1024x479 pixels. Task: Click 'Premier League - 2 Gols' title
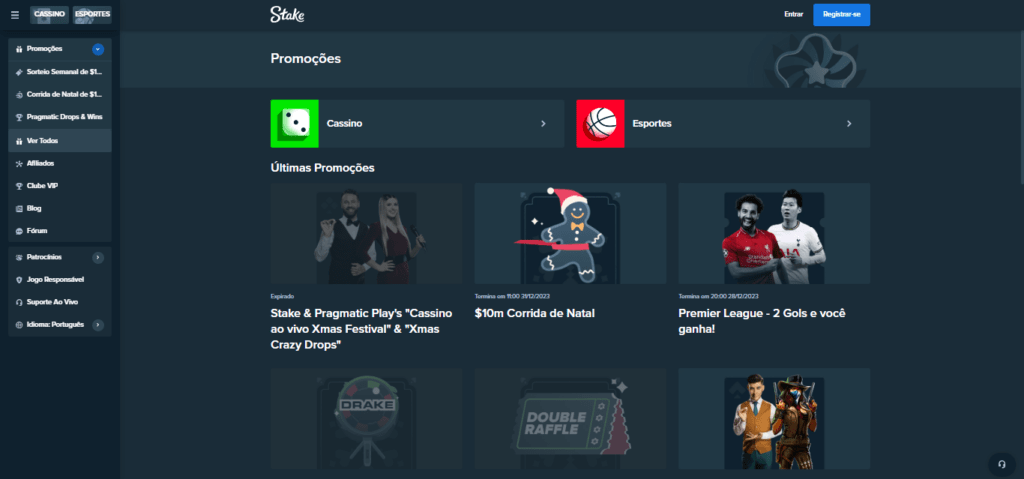click(762, 322)
